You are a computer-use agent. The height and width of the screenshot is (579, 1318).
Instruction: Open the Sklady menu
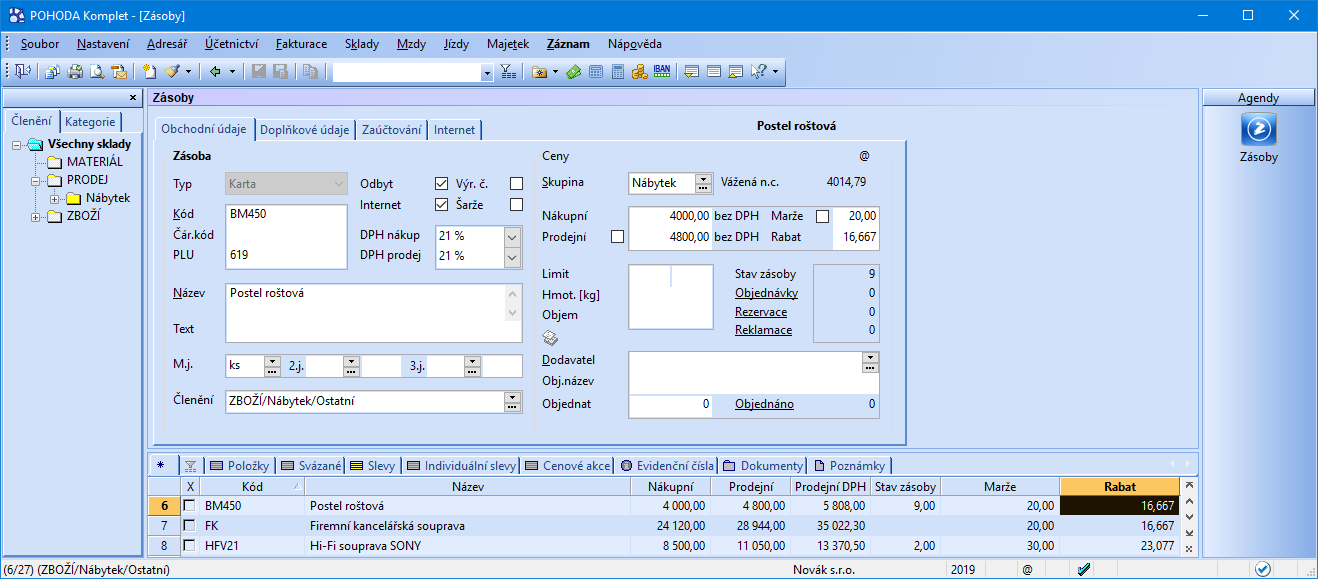point(362,44)
